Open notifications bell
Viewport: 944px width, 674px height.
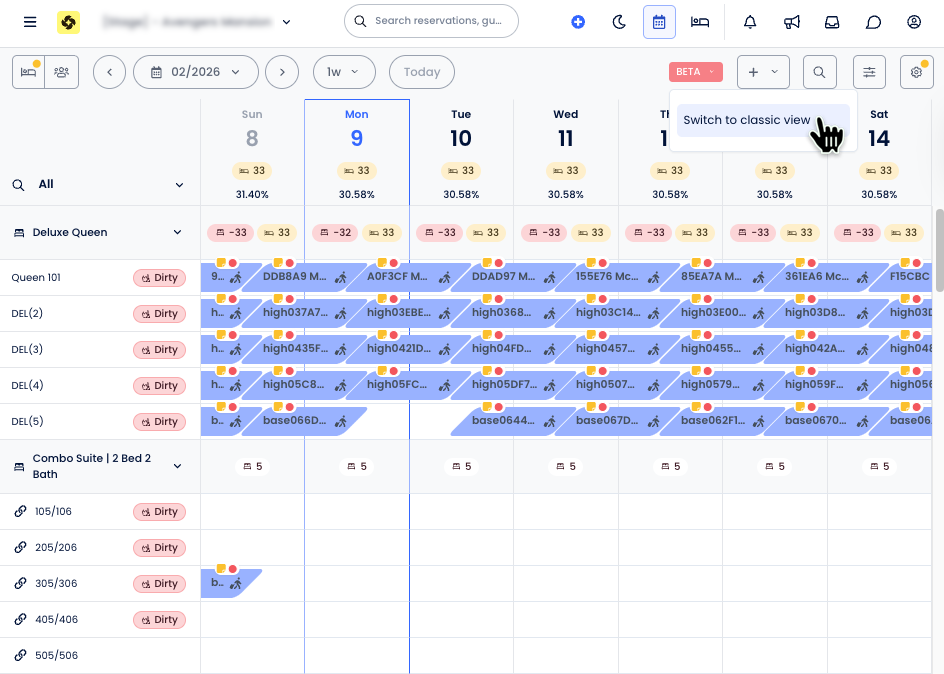click(750, 22)
